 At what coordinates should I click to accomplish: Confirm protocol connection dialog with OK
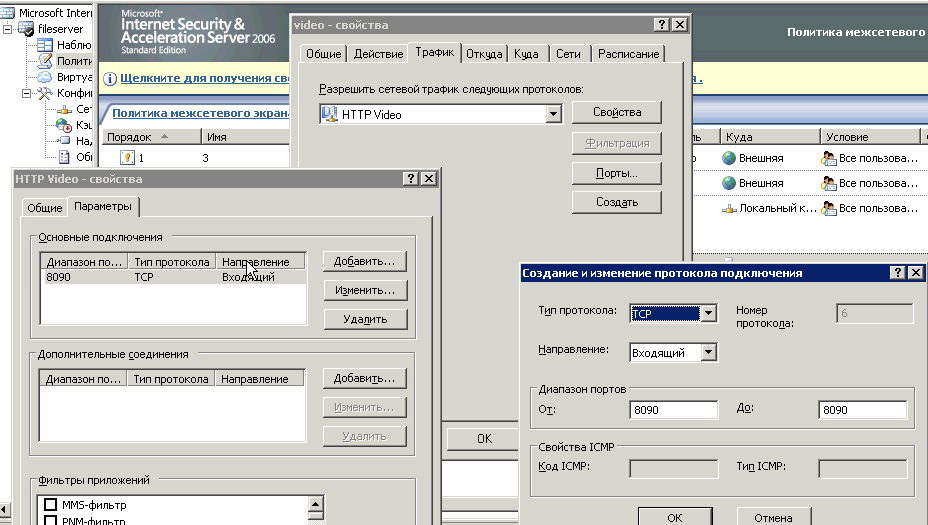[x=675, y=517]
